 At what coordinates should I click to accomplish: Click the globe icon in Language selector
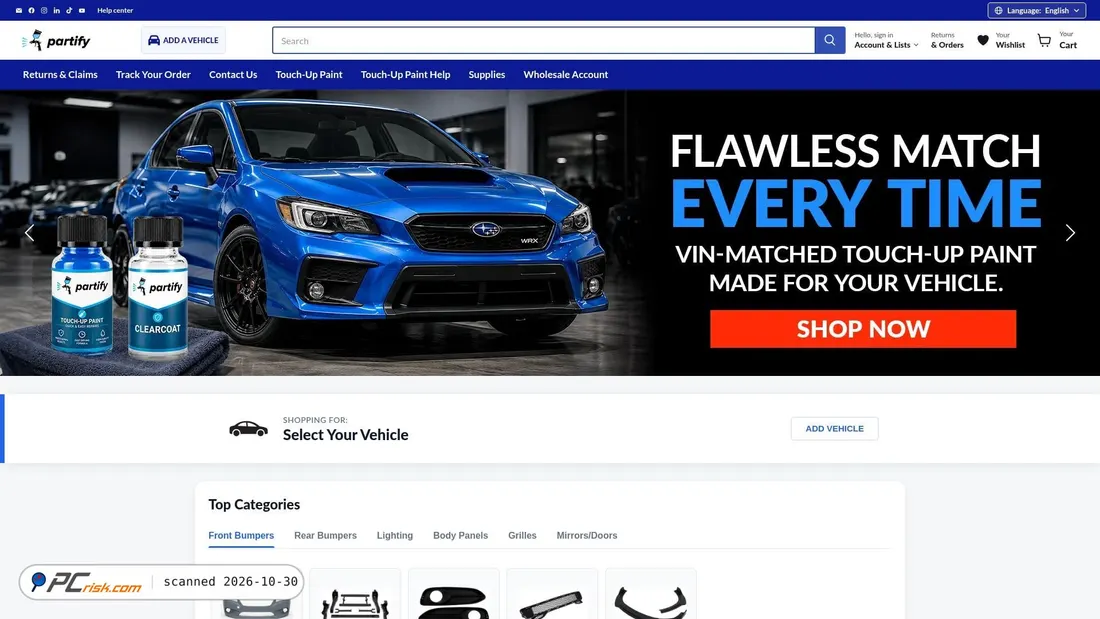click(998, 11)
